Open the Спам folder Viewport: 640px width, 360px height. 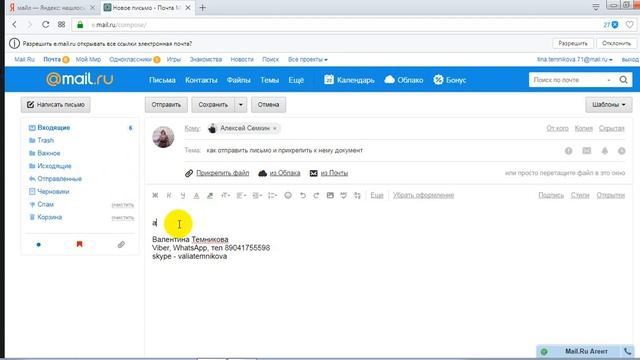[45, 204]
